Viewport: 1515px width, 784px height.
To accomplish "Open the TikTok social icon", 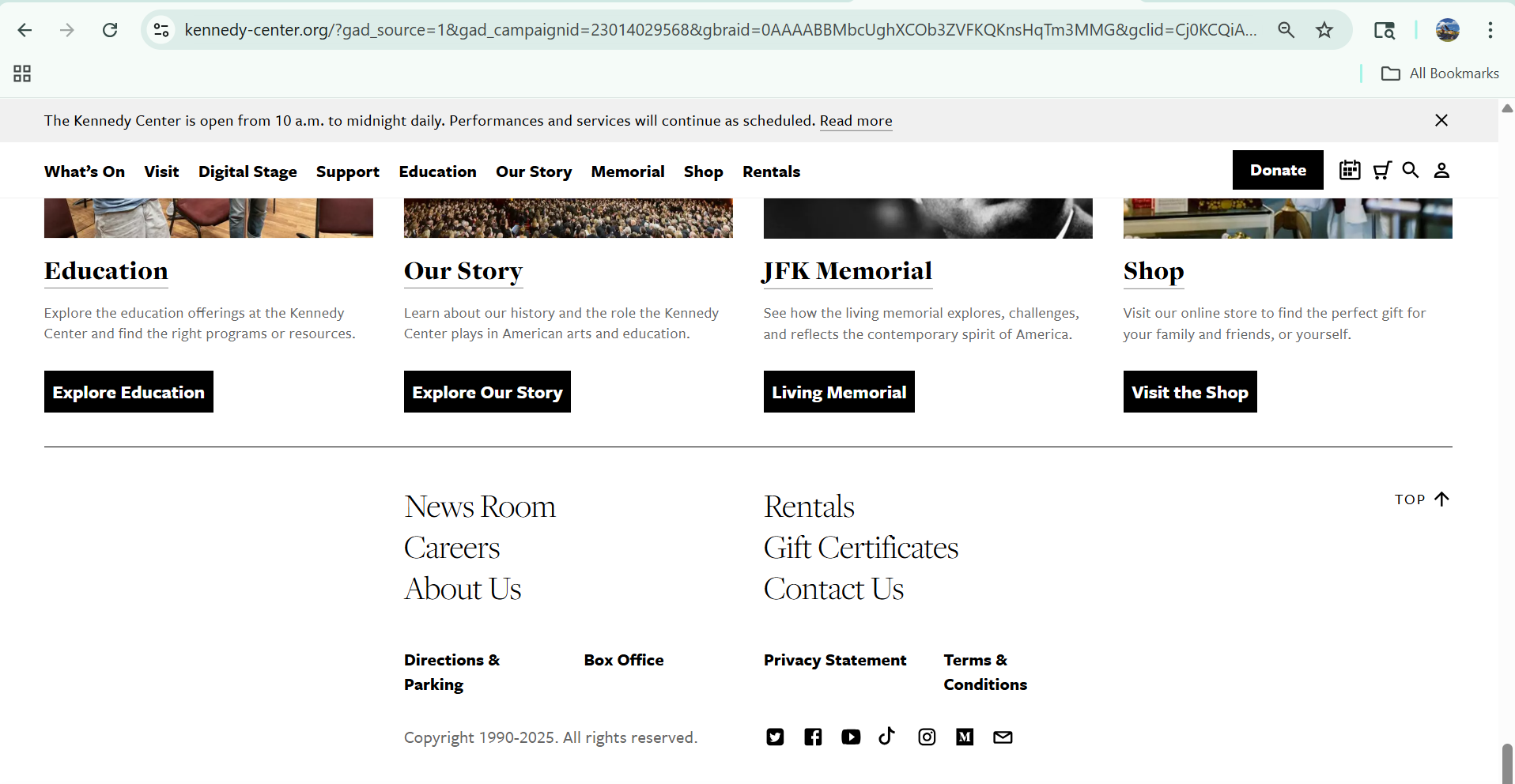I will coord(887,737).
